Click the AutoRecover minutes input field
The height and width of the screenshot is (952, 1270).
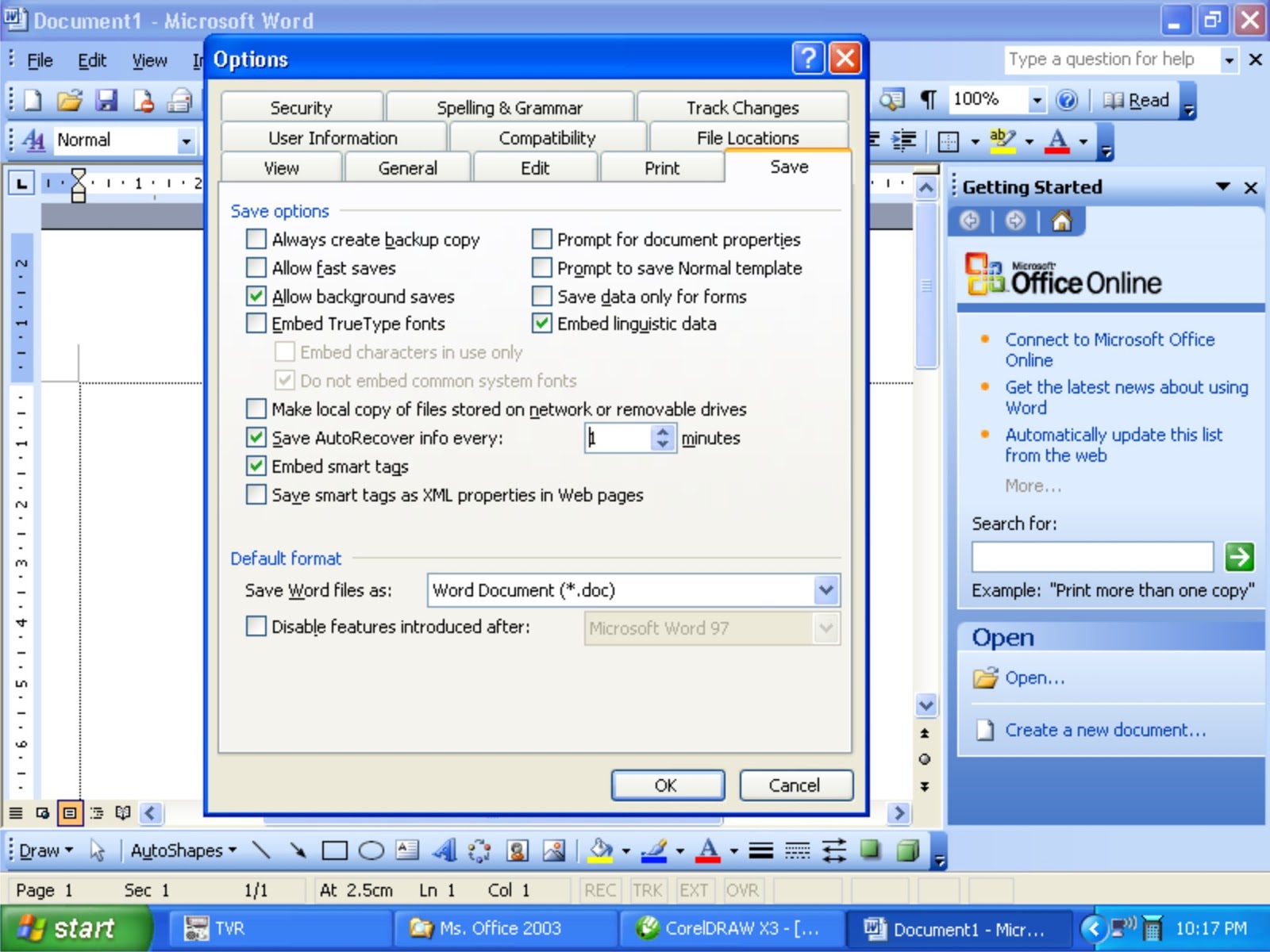pos(618,437)
